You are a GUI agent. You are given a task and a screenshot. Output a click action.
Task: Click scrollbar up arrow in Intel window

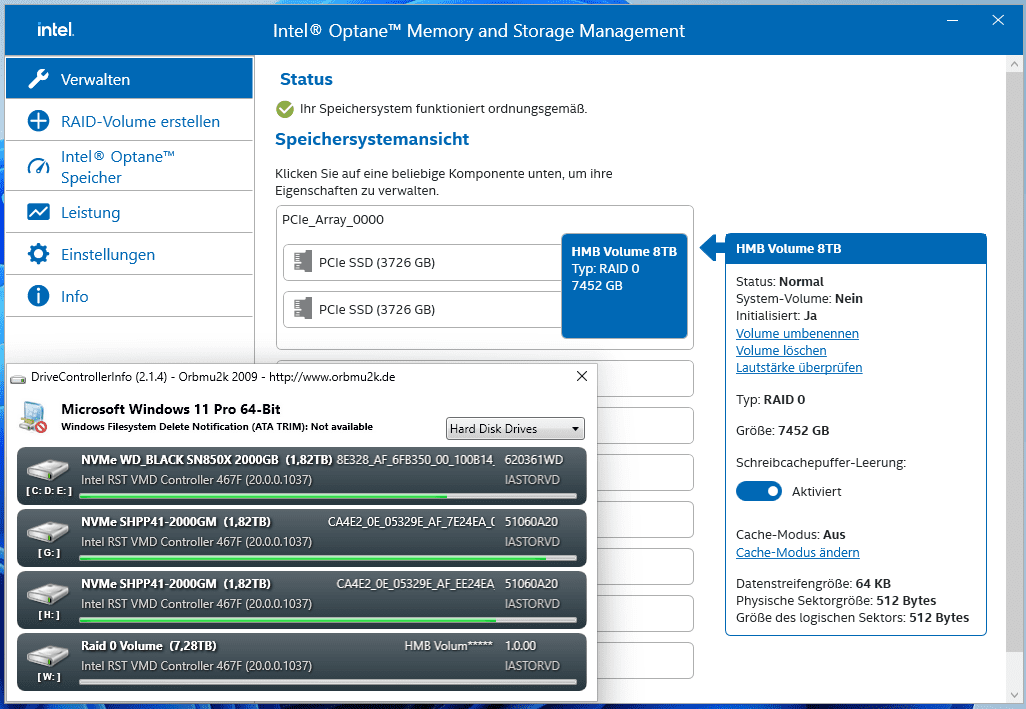pyautogui.click(x=1014, y=64)
